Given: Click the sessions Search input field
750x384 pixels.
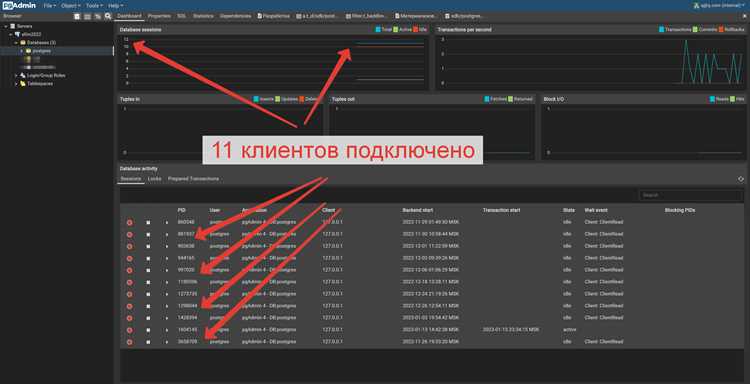Looking at the screenshot, I should pyautogui.click(x=691, y=195).
